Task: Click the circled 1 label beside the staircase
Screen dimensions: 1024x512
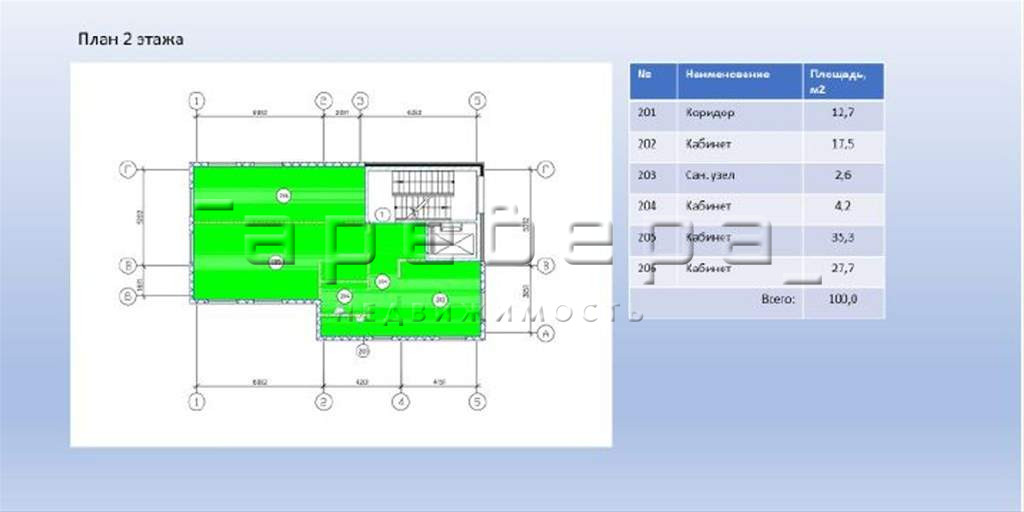Action: [x=381, y=213]
